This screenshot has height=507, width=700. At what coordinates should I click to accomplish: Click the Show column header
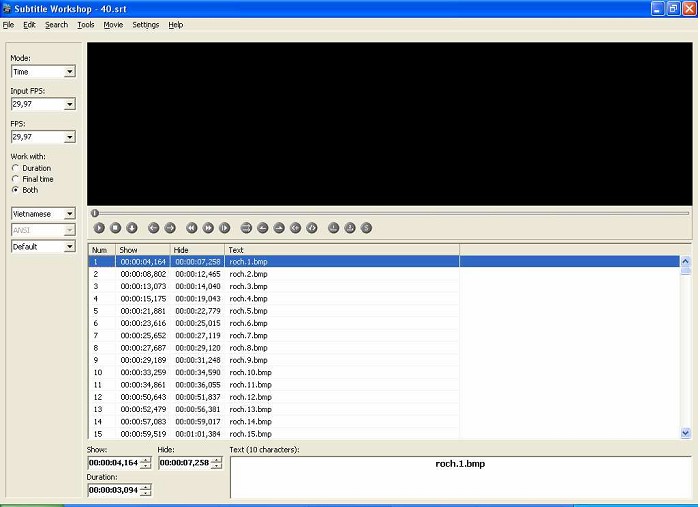(x=143, y=250)
